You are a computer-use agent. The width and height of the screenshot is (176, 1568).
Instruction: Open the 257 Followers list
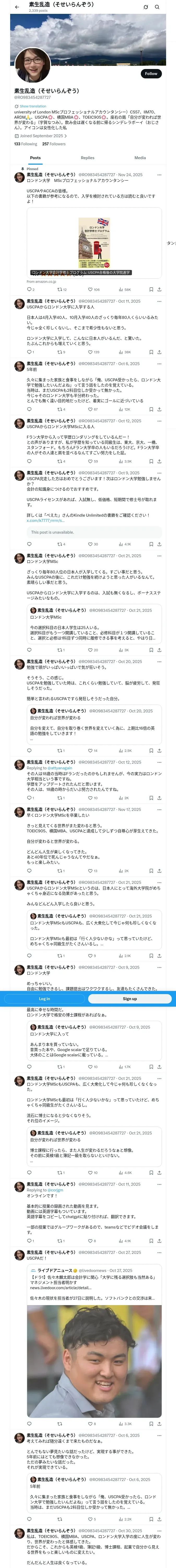coord(54,144)
